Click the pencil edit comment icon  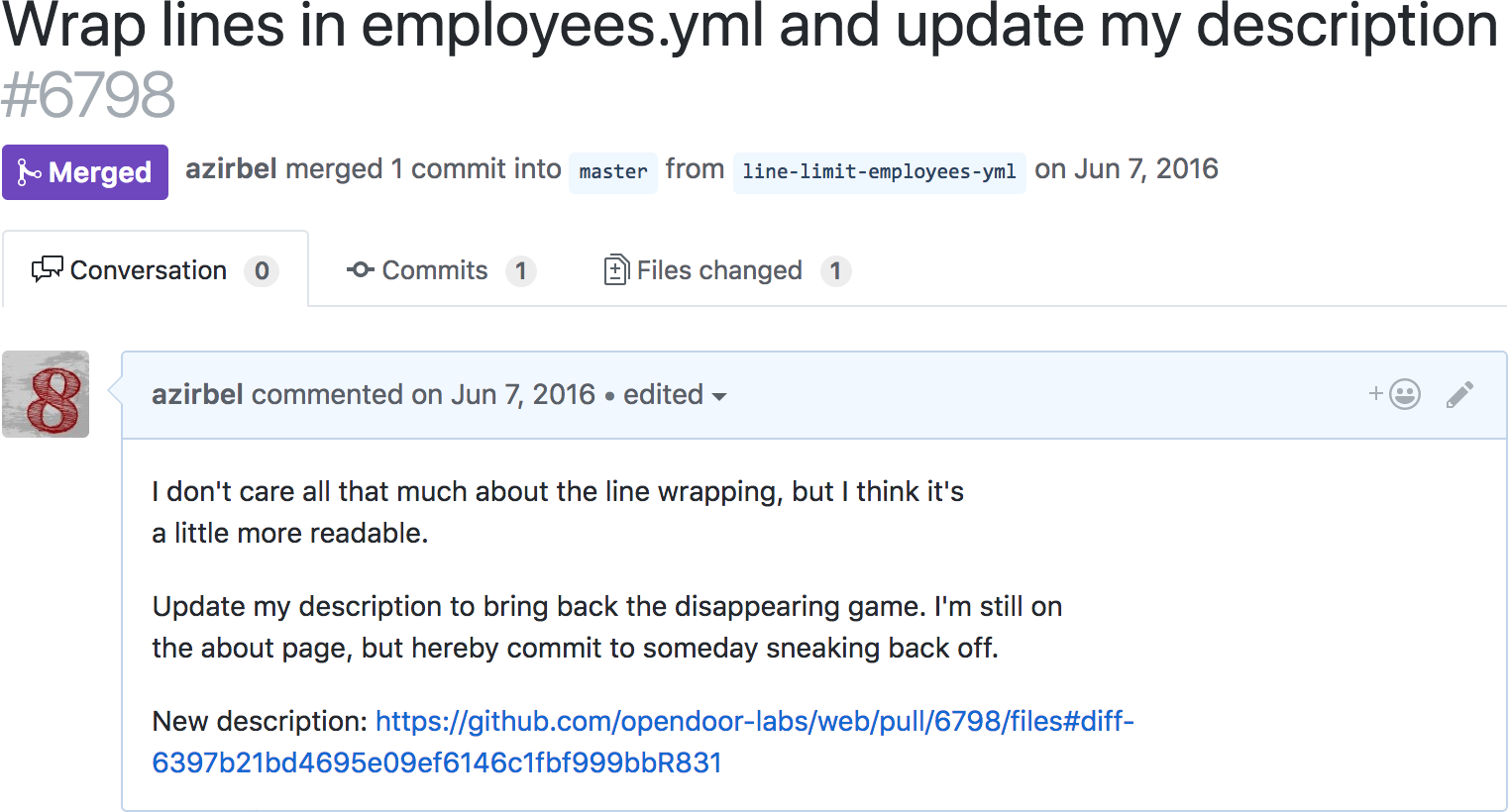point(1459,394)
